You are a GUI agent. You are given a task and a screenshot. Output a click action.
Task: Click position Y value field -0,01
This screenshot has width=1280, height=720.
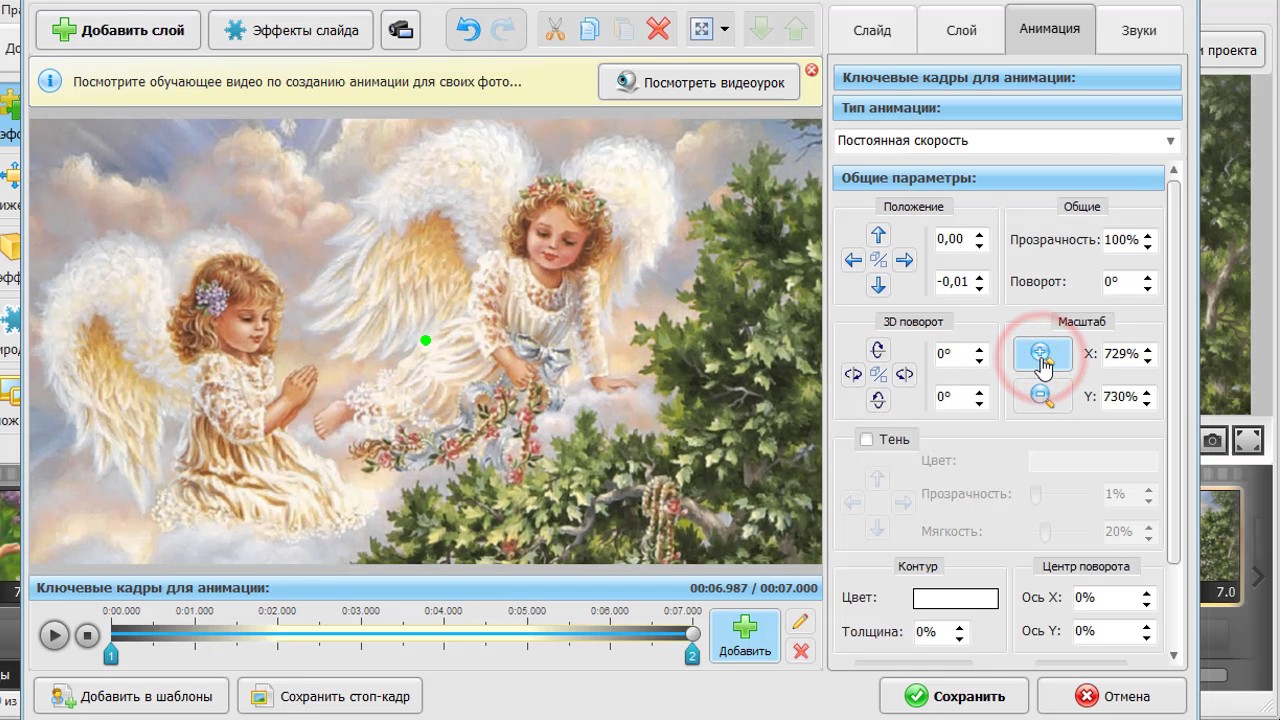[952, 282]
